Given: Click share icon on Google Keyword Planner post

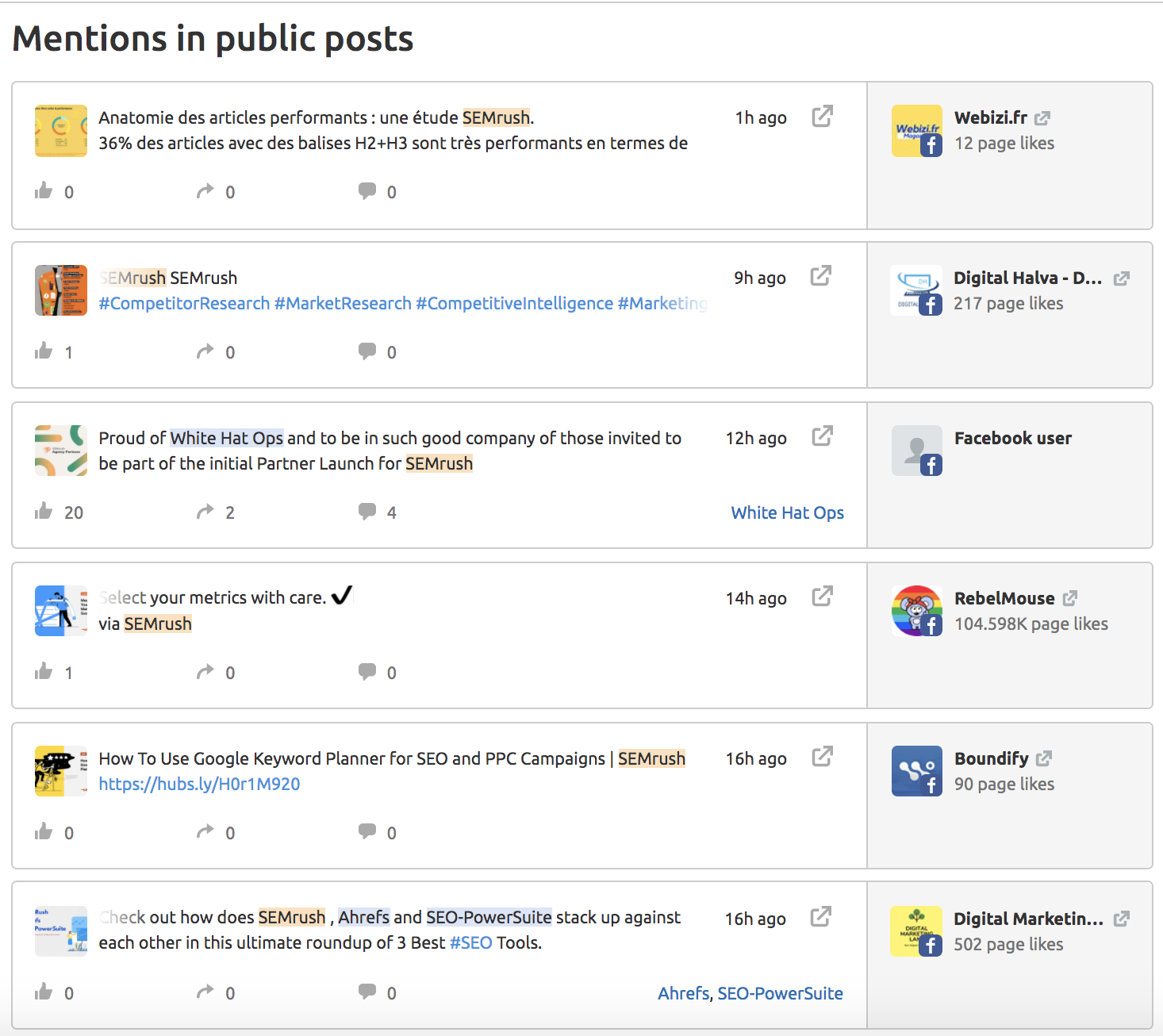Looking at the screenshot, I should (205, 831).
